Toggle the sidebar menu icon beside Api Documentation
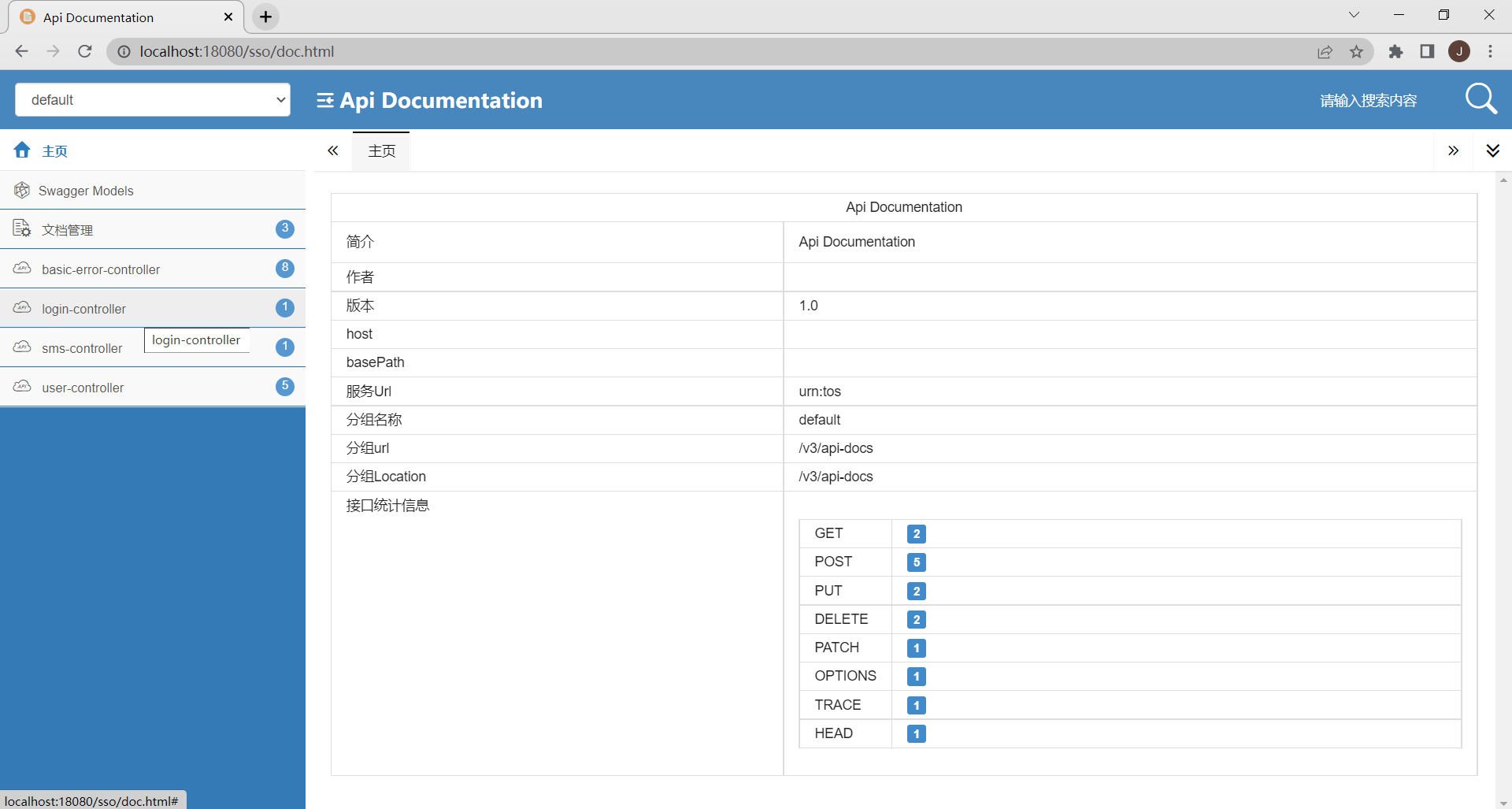This screenshot has width=1512, height=809. pyautogui.click(x=324, y=101)
